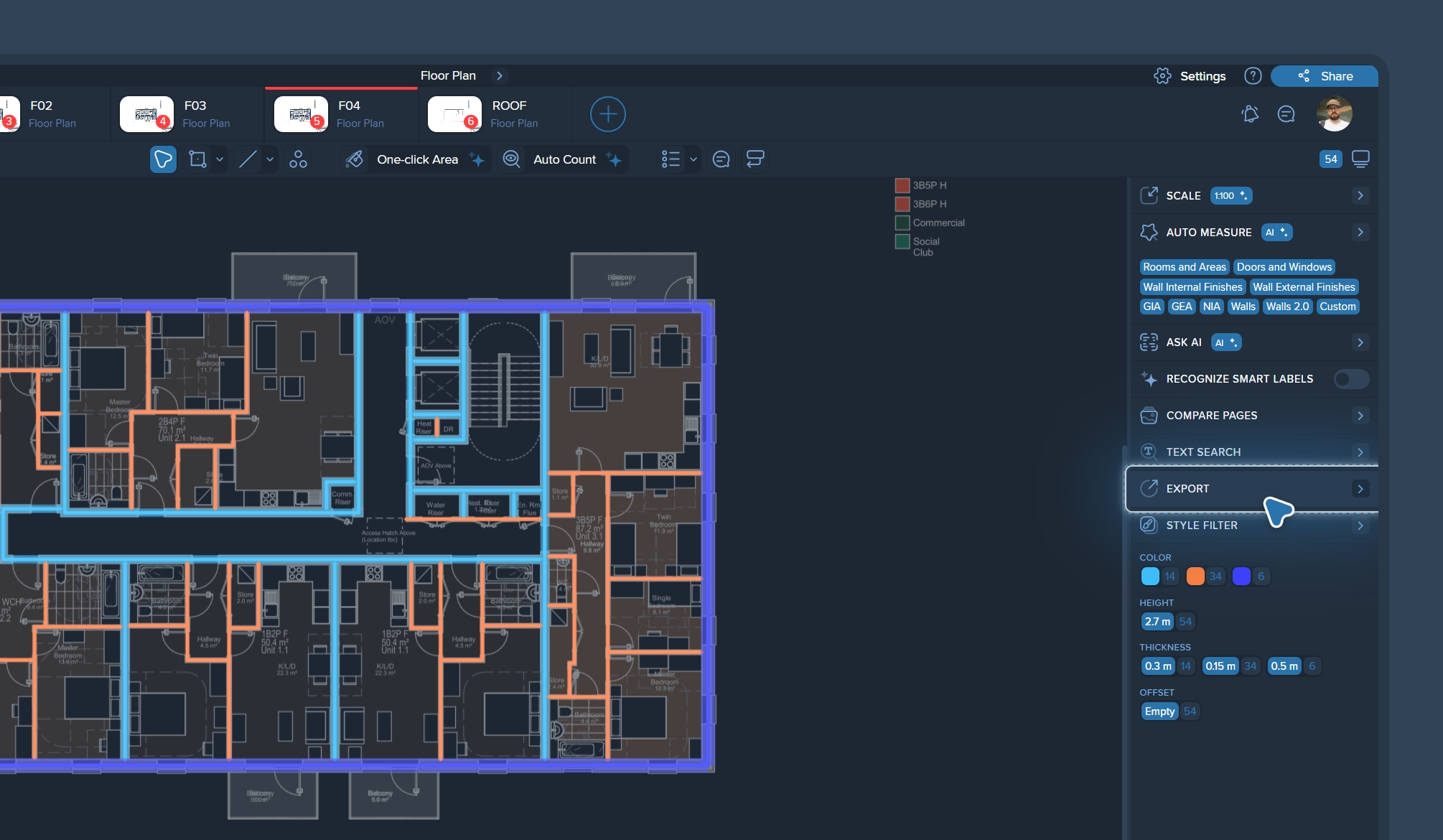
Task: Open the notifications bell
Action: [x=1250, y=114]
